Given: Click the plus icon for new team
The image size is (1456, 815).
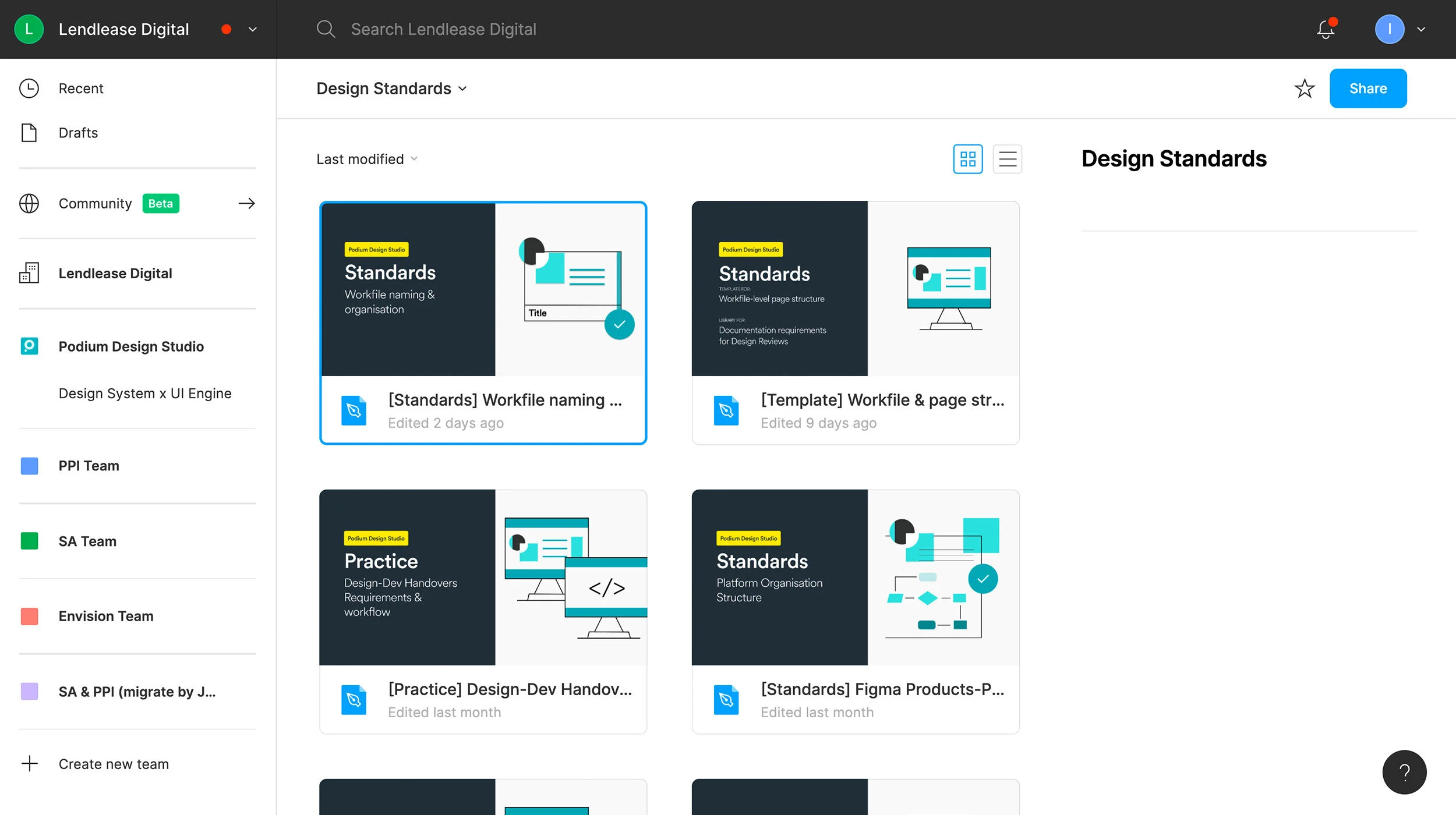Looking at the screenshot, I should coord(29,764).
